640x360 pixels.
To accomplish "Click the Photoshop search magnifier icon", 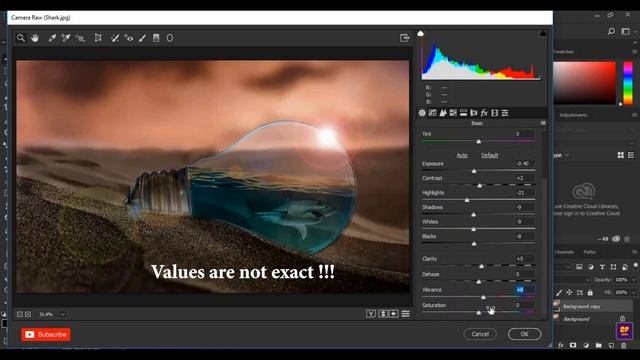I will 611,31.
